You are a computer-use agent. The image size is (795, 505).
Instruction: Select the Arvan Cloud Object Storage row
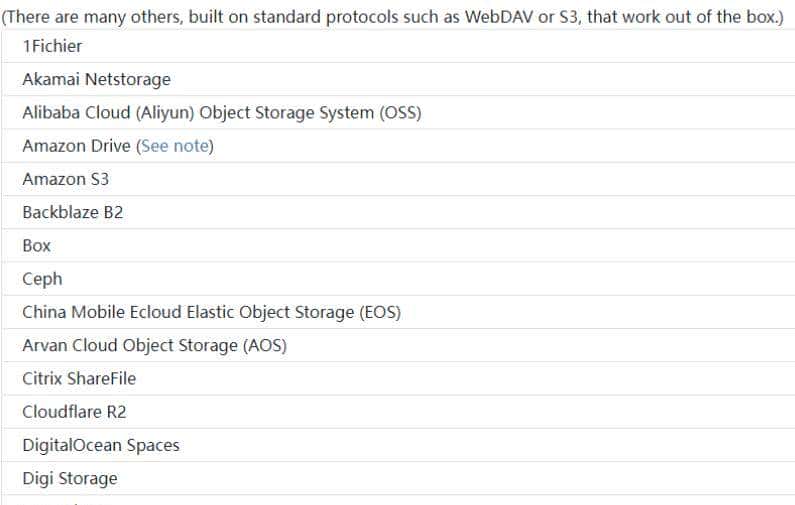click(x=154, y=345)
